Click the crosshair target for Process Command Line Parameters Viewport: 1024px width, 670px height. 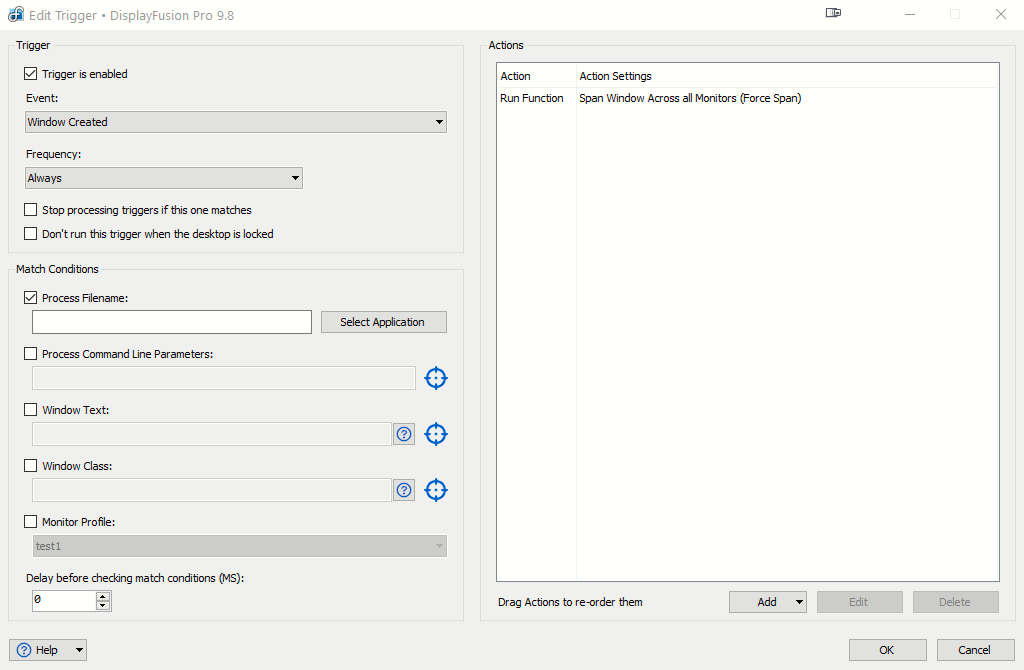(x=436, y=378)
